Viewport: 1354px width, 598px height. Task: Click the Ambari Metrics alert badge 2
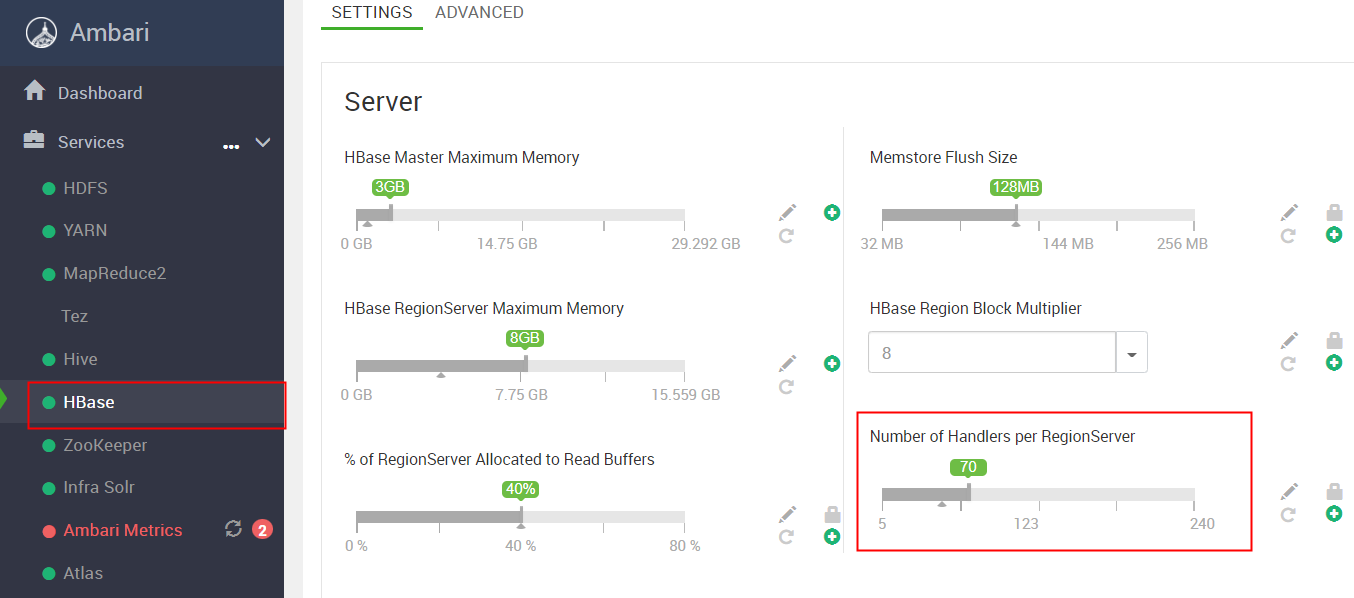[x=262, y=530]
